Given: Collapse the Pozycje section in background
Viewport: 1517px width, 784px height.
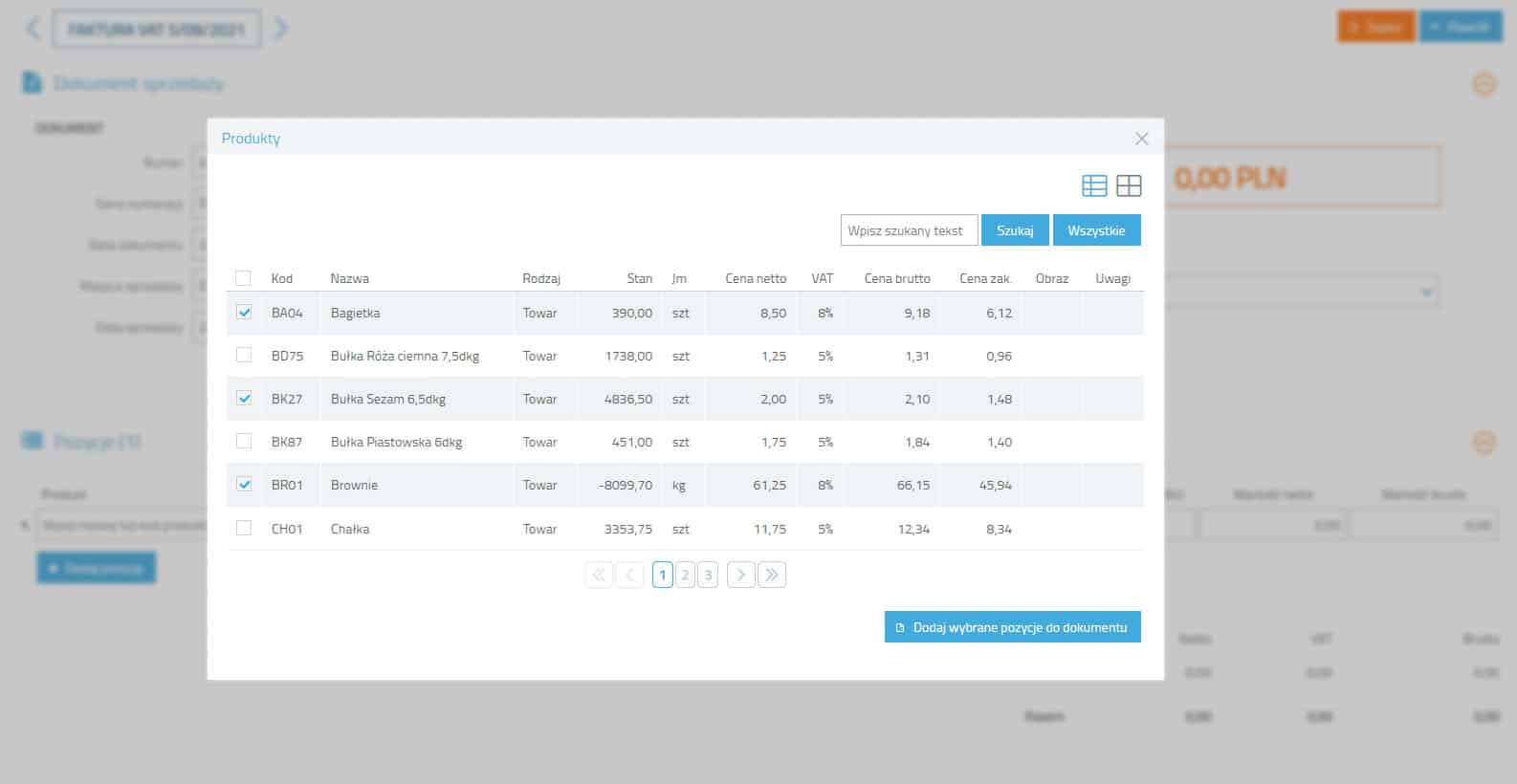Looking at the screenshot, I should tap(1484, 442).
